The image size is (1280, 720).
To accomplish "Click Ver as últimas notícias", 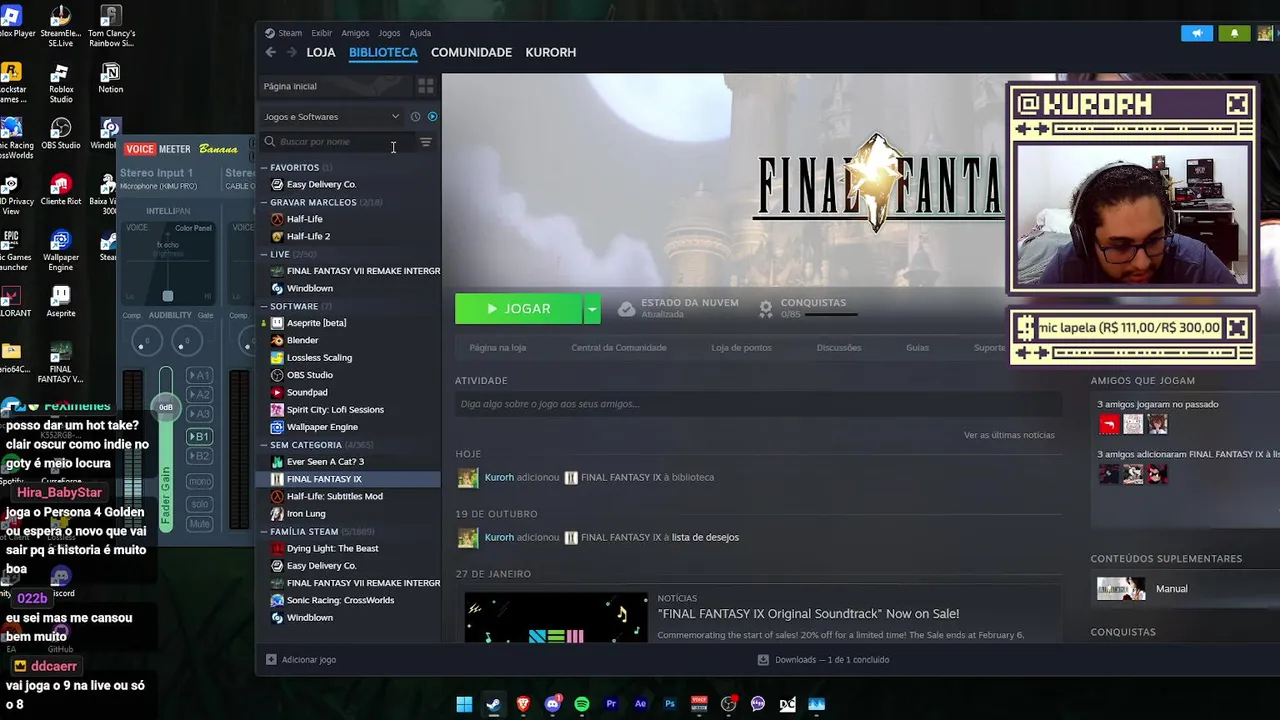I will click(x=1009, y=435).
